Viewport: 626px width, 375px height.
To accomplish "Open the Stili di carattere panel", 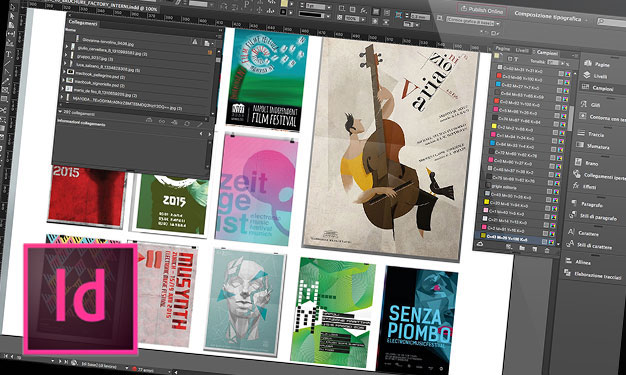I will point(589,245).
